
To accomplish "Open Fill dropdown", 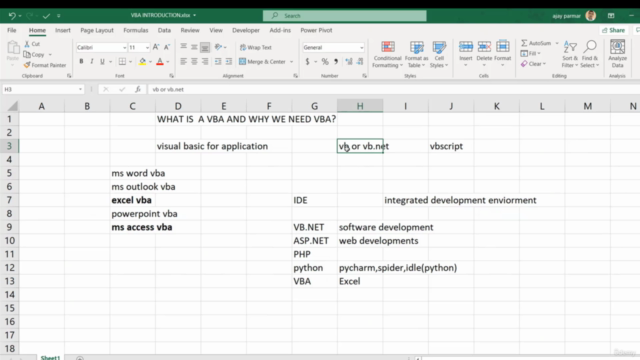I will point(531,53).
